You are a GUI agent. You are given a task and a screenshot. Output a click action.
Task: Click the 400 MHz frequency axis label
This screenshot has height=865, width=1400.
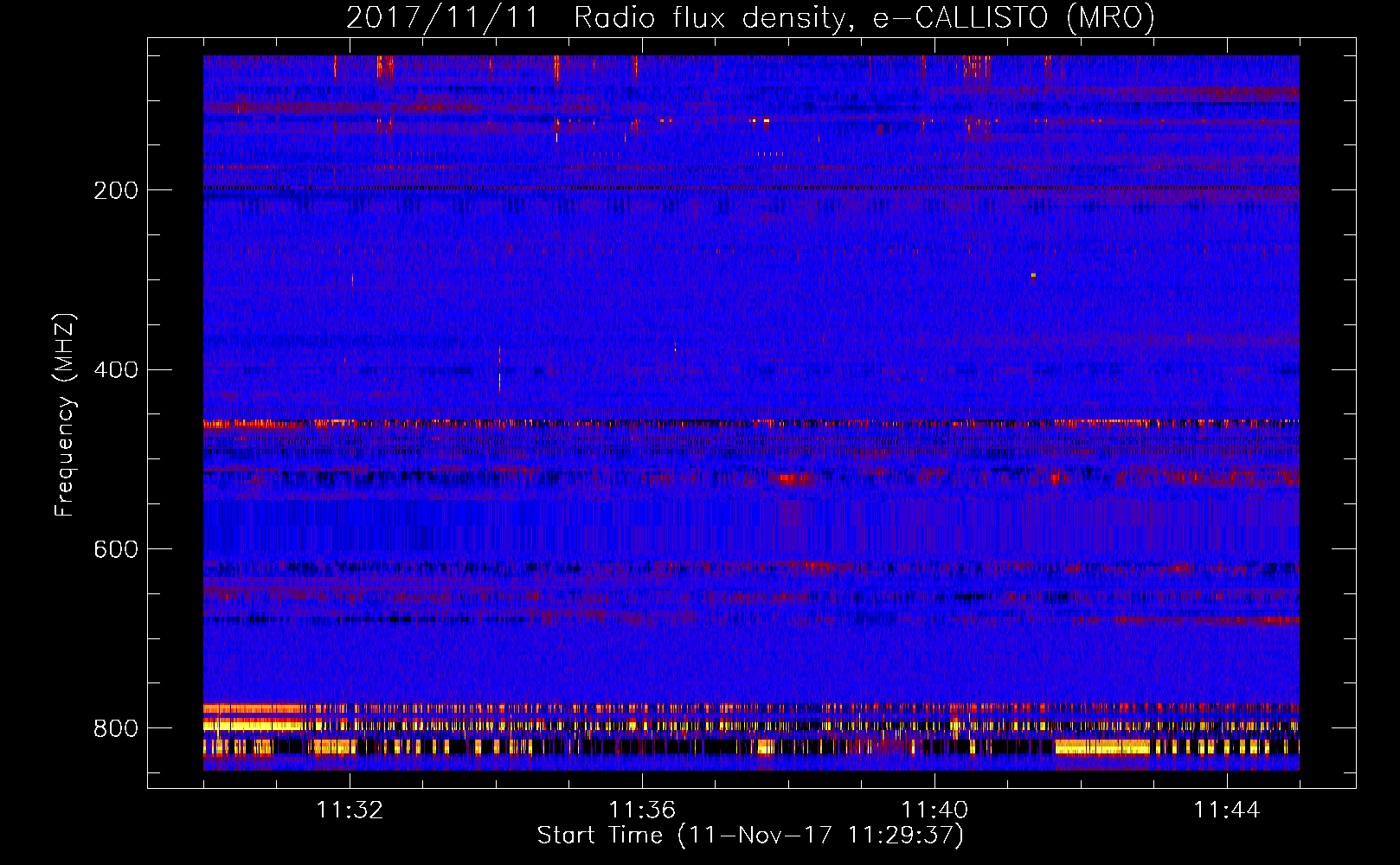115,370
